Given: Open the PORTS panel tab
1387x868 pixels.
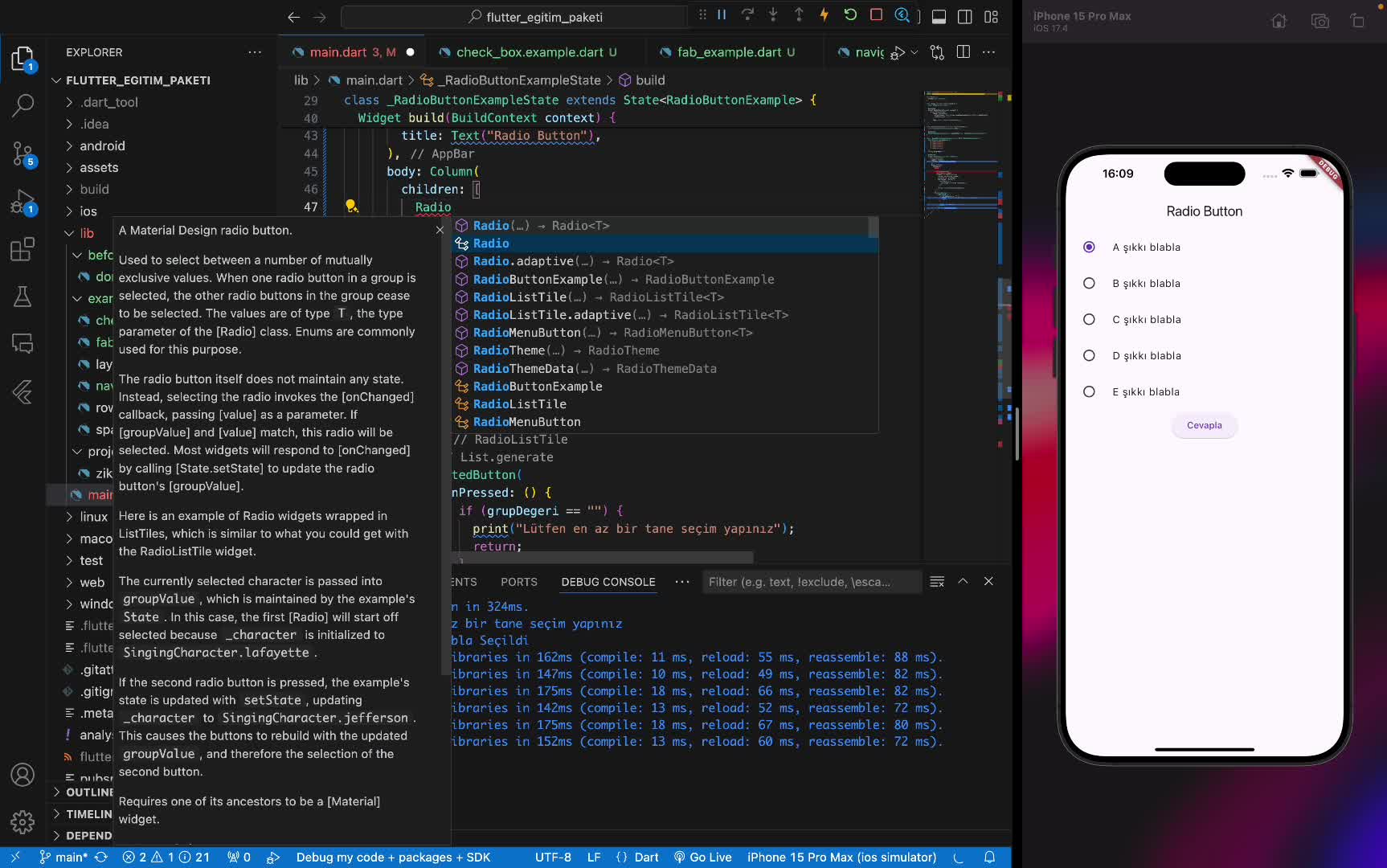Looking at the screenshot, I should [x=519, y=582].
